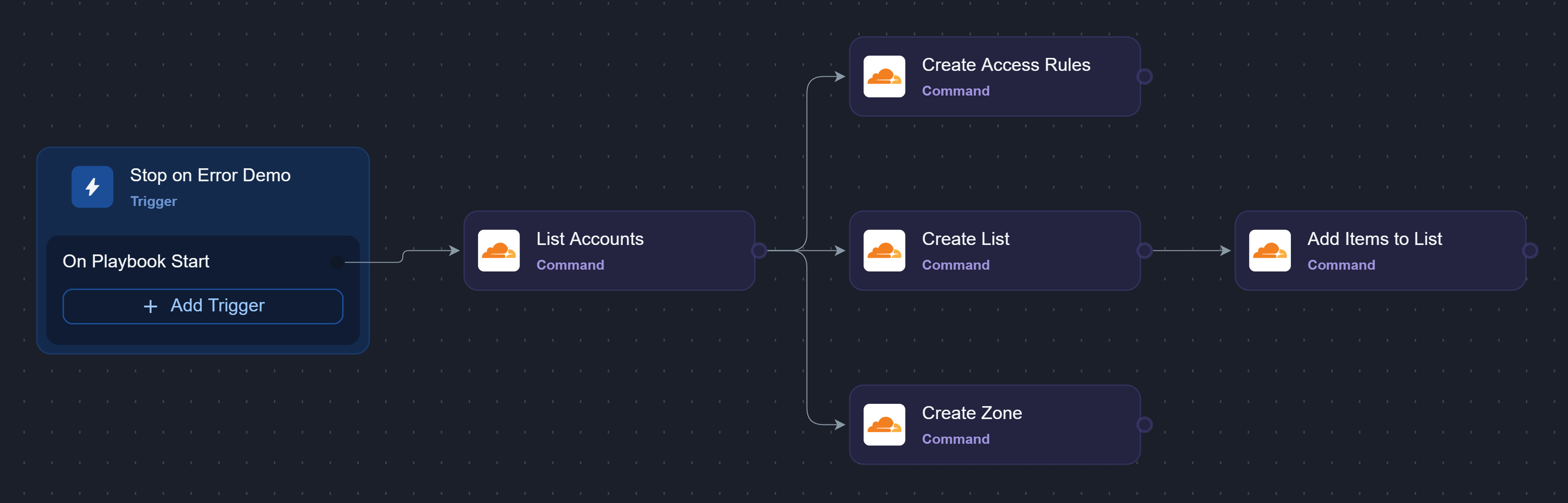The width and height of the screenshot is (1568, 503).
Task: Select the Stop on Error Demo title
Action: click(210, 175)
